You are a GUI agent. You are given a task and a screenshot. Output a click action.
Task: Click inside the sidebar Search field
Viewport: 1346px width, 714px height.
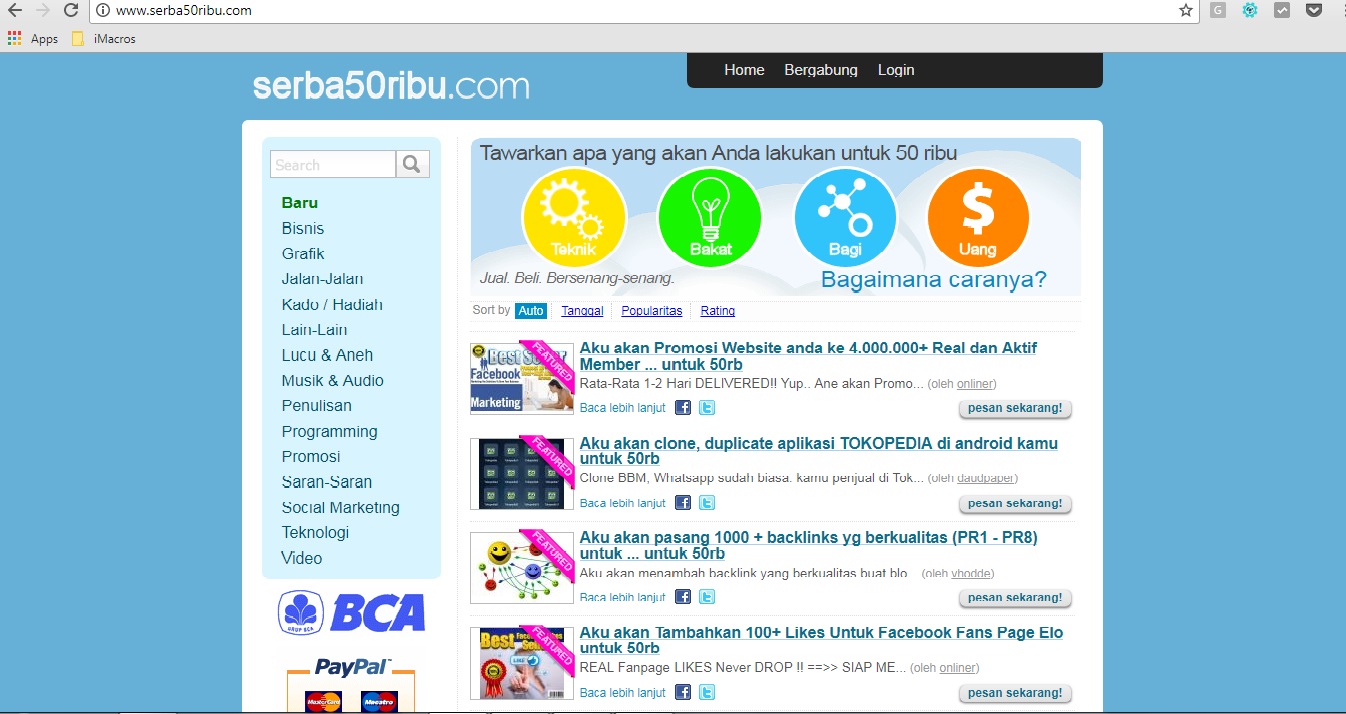click(x=332, y=163)
